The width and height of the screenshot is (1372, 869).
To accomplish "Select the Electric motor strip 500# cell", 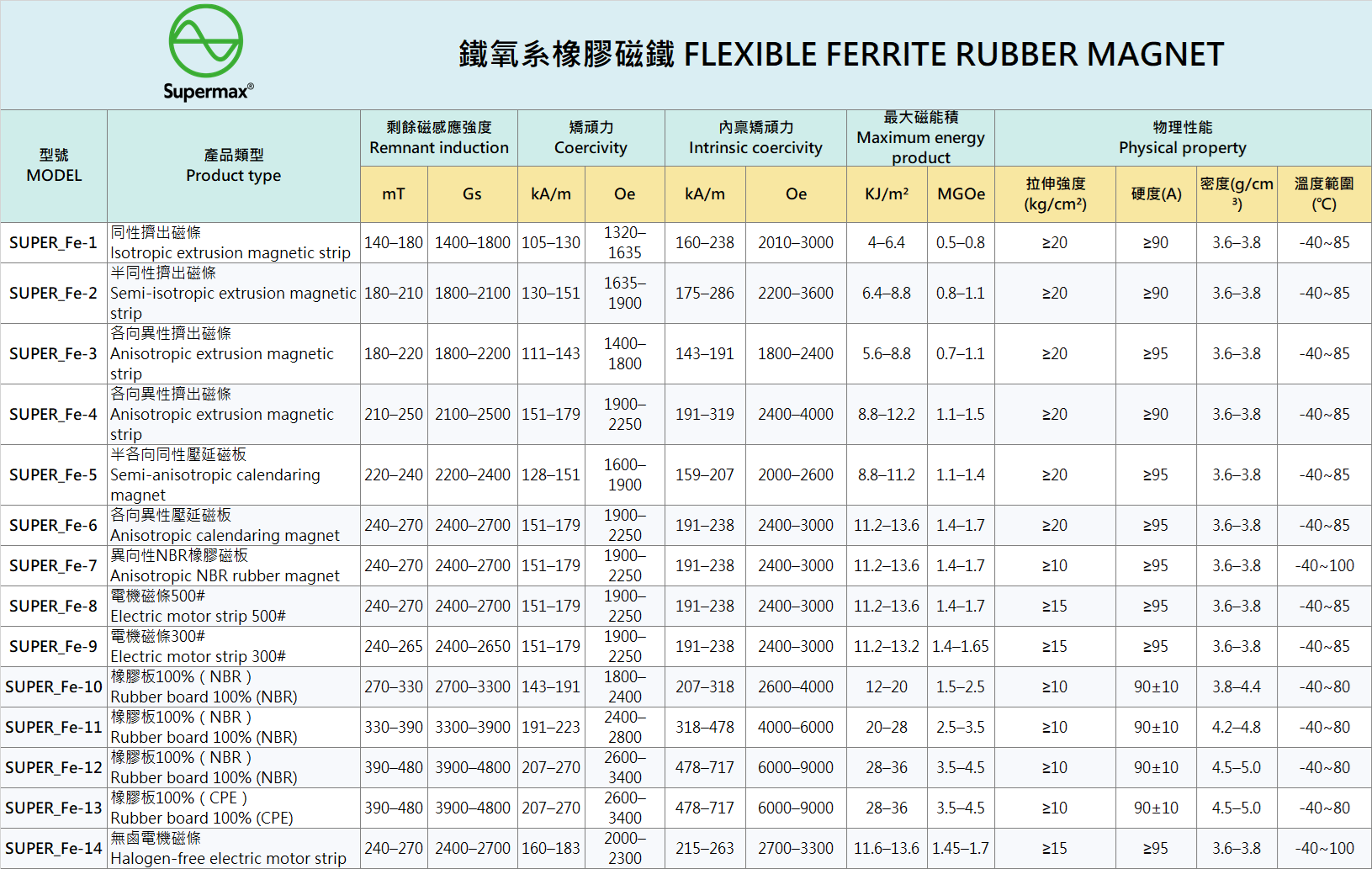I will pos(233,607).
